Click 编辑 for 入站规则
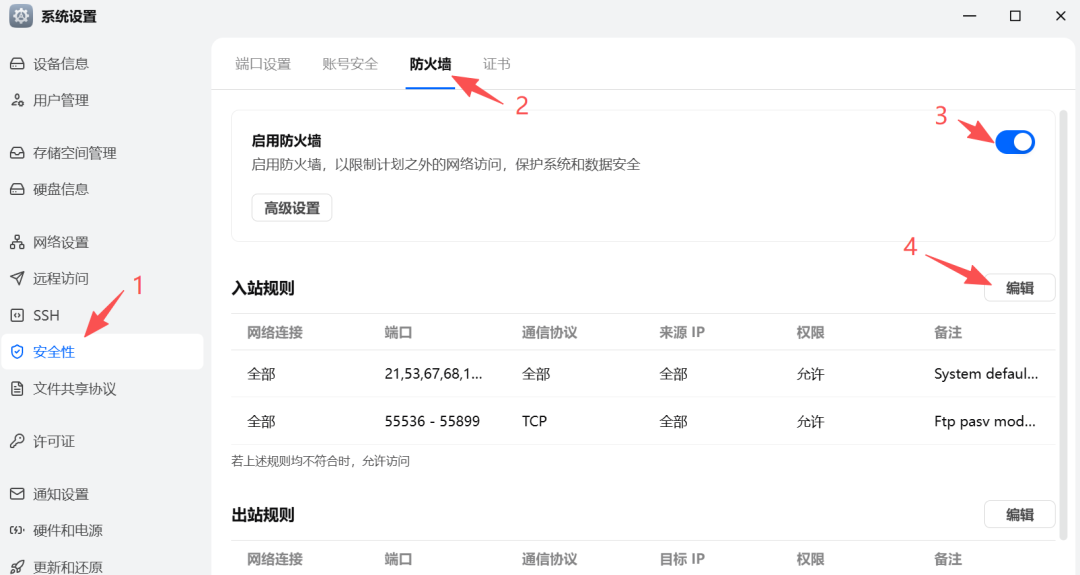This screenshot has width=1080, height=575. (x=1019, y=288)
